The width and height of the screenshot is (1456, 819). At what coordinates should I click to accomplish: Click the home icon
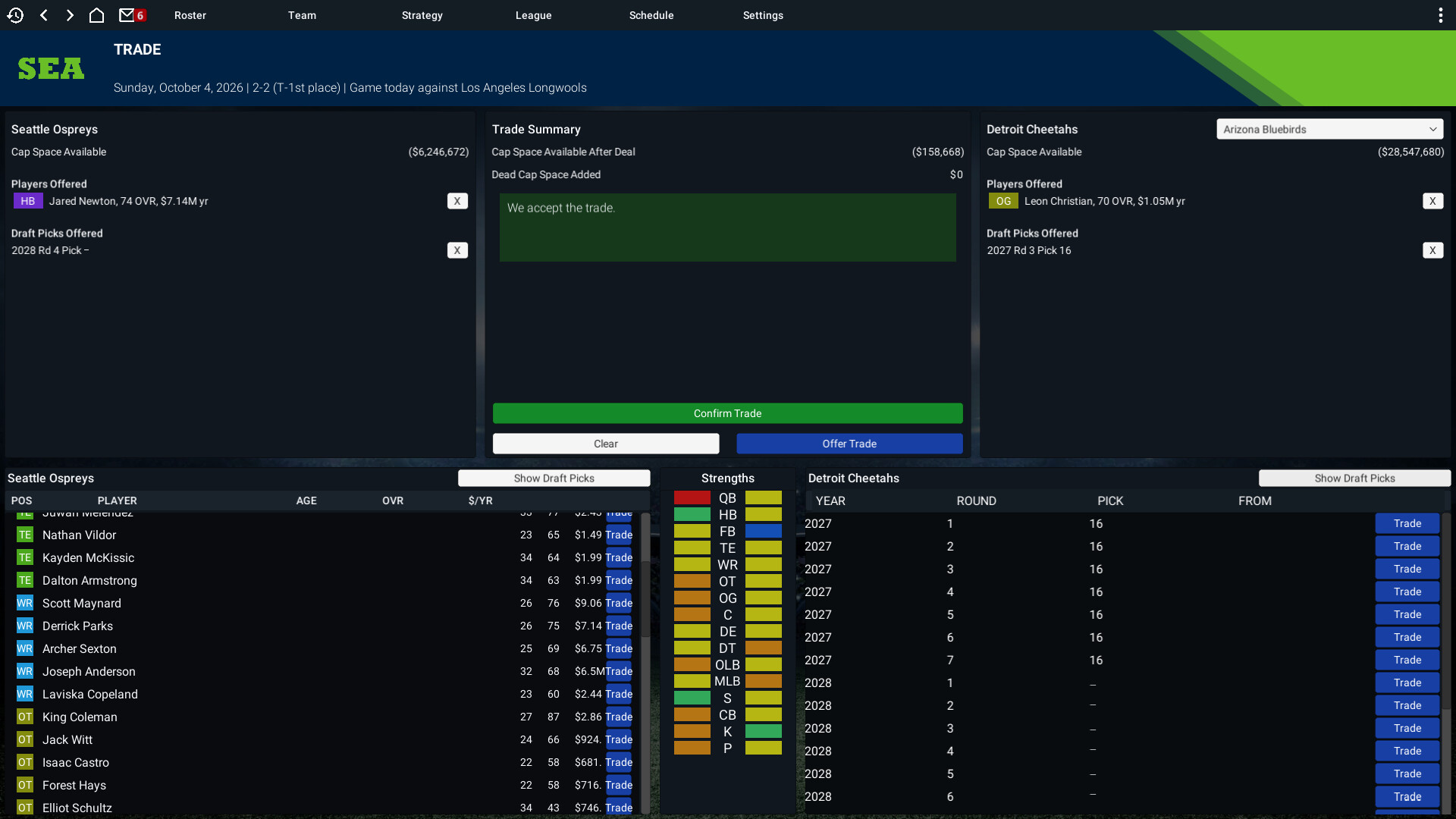click(x=96, y=15)
